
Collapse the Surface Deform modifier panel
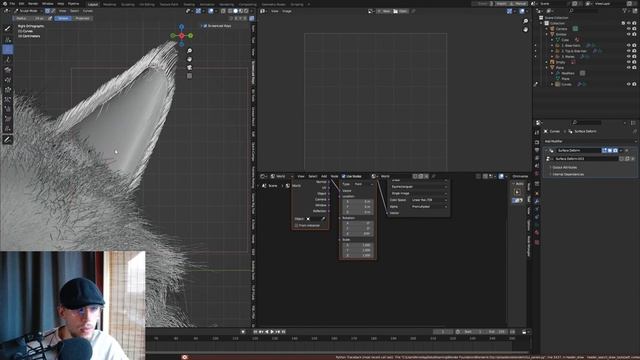(547, 151)
